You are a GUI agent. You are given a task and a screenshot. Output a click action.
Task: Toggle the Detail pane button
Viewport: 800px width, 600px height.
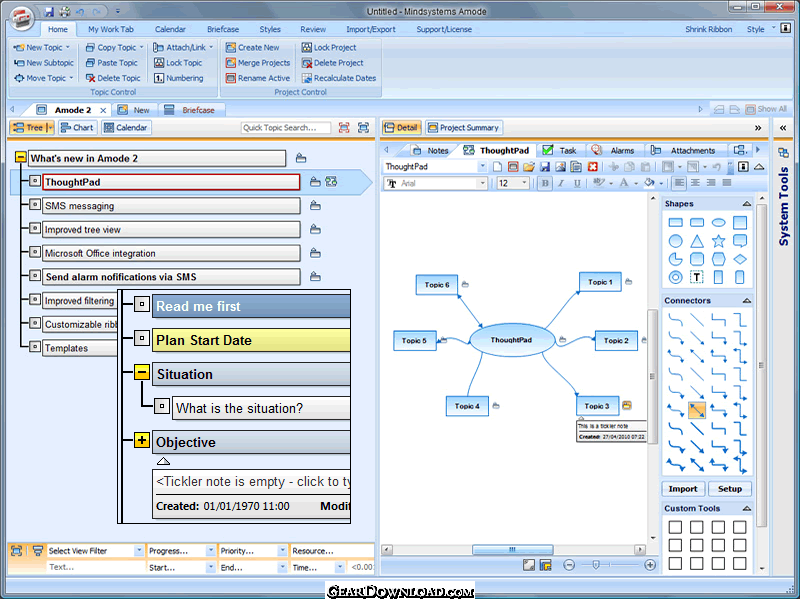tap(402, 128)
